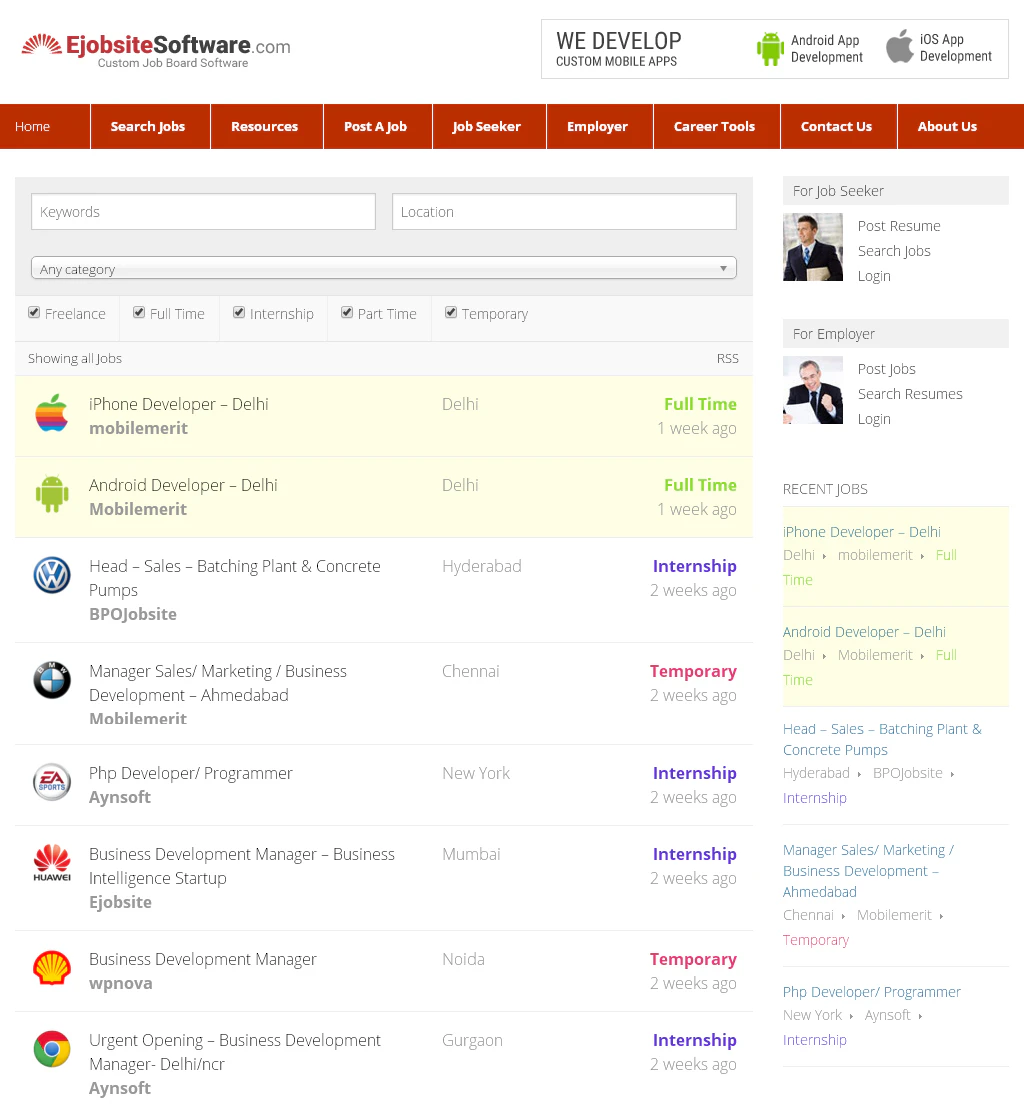Viewport: 1024px width, 1104px height.
Task: Click the New York location in job list
Action: click(476, 774)
